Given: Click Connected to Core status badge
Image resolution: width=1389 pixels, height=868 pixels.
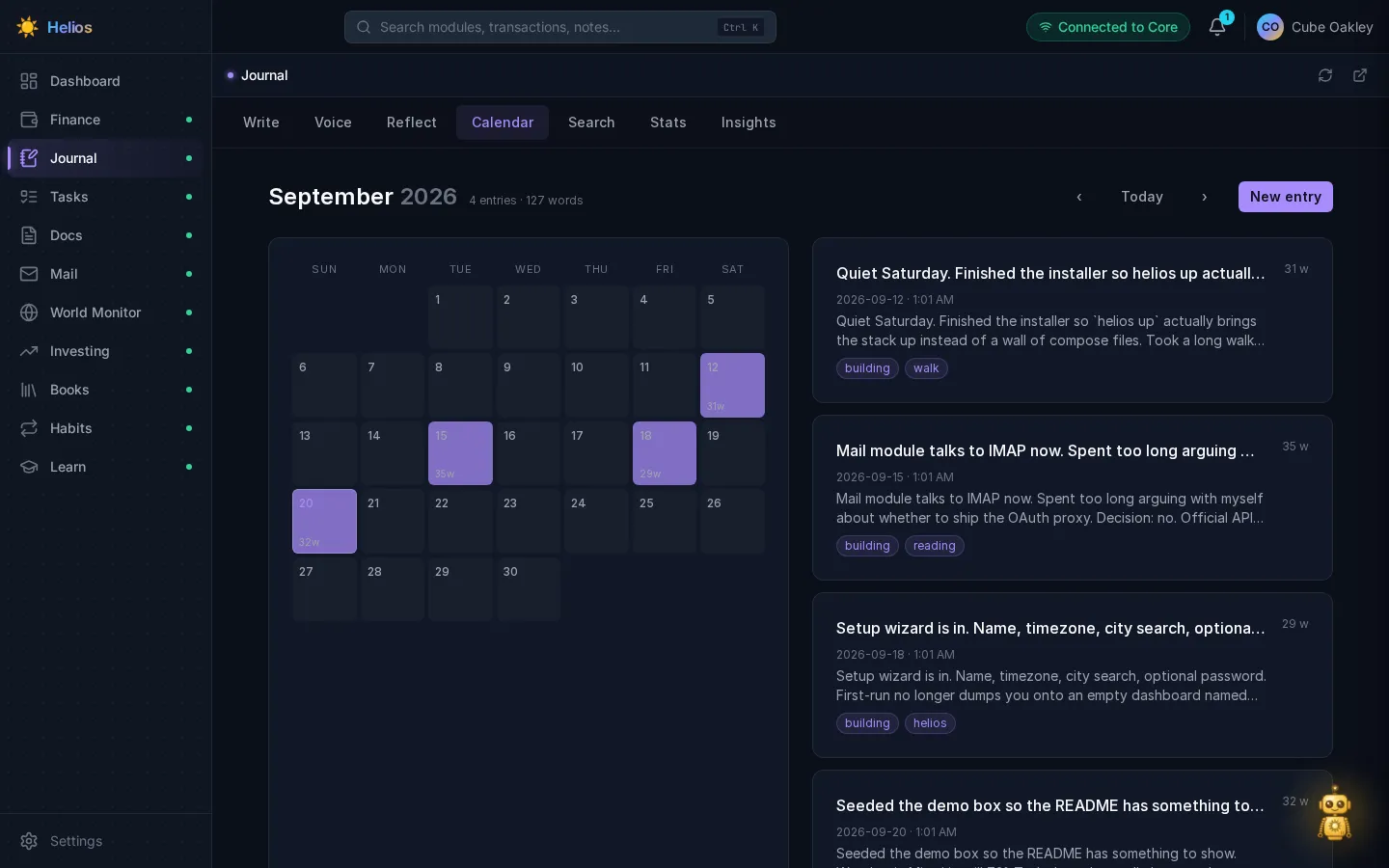Looking at the screenshot, I should pyautogui.click(x=1108, y=27).
